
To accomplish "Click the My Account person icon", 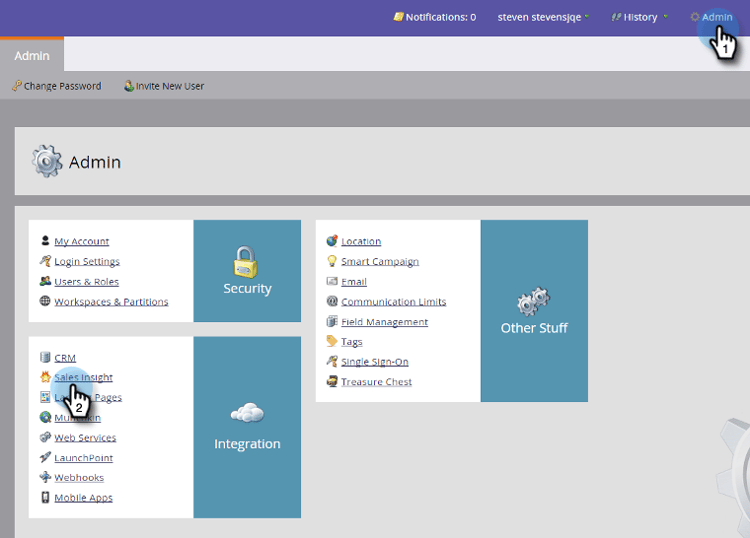I will (45, 241).
